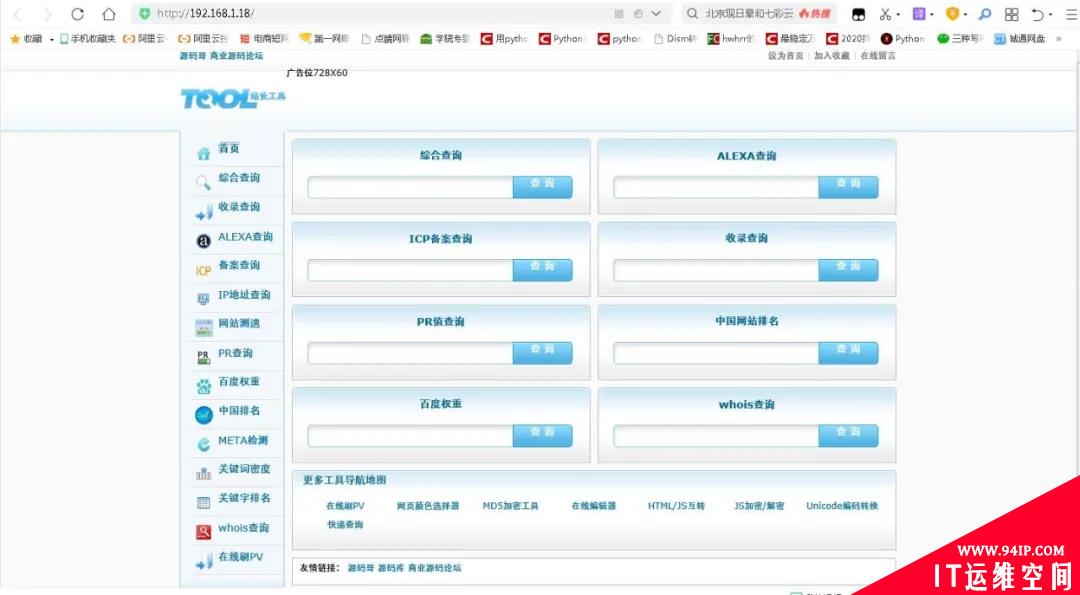Click the 设为首页 link at top

785,56
